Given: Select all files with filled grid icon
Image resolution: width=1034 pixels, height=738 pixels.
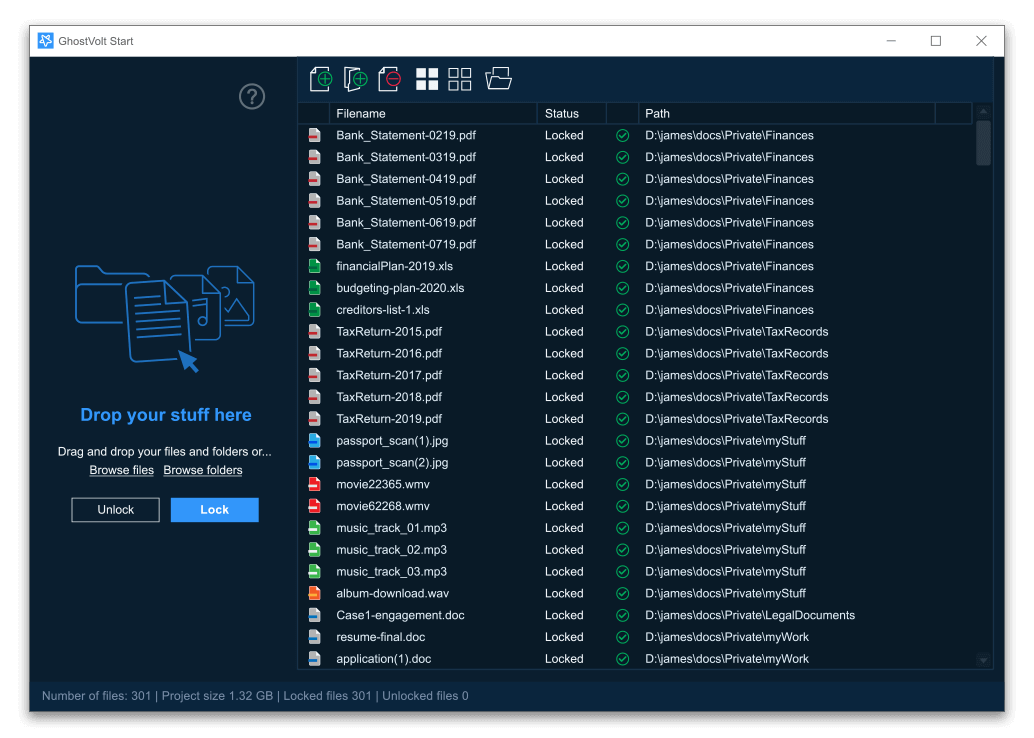Looking at the screenshot, I should [x=427, y=79].
